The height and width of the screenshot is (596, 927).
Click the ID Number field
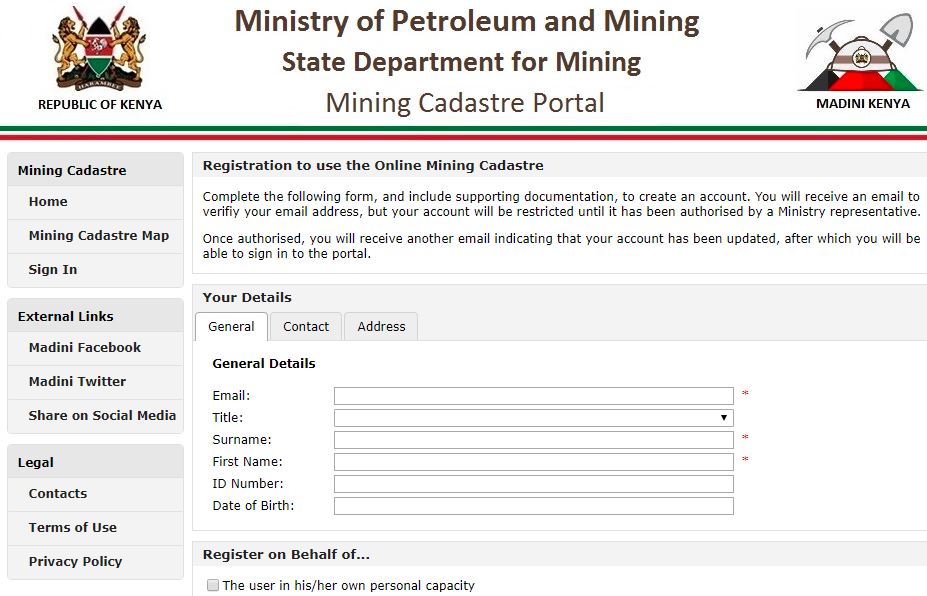coord(533,484)
